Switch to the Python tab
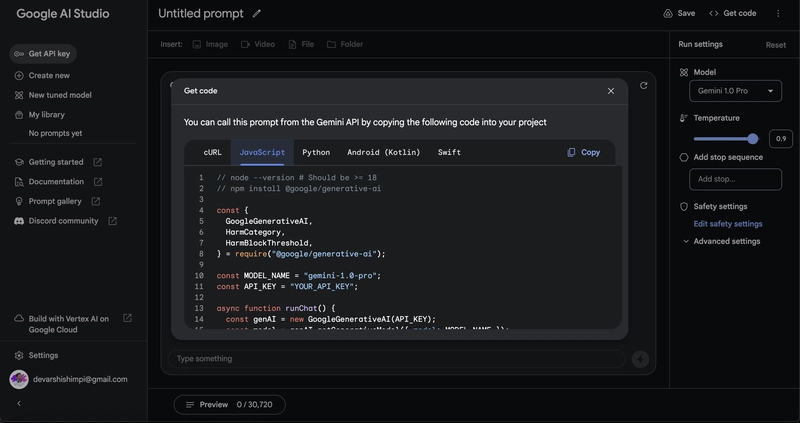 [316, 152]
